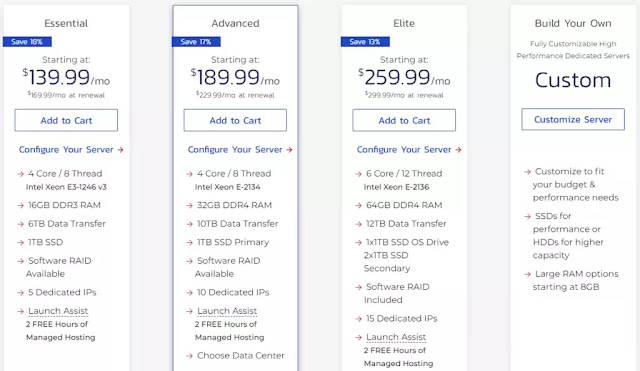
Task: Add the Advanced plan to cart
Action: (x=235, y=120)
